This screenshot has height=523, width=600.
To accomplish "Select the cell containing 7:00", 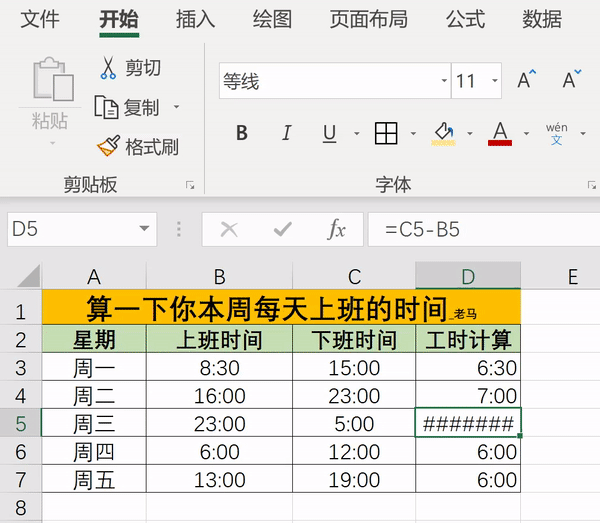I will pyautogui.click(x=468, y=395).
